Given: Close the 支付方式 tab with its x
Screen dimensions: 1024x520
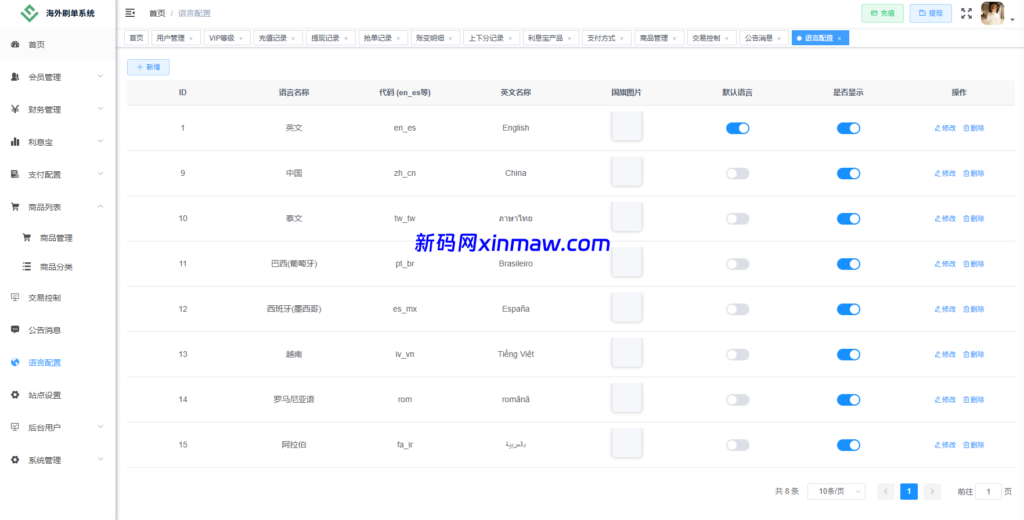Looking at the screenshot, I should pos(621,39).
